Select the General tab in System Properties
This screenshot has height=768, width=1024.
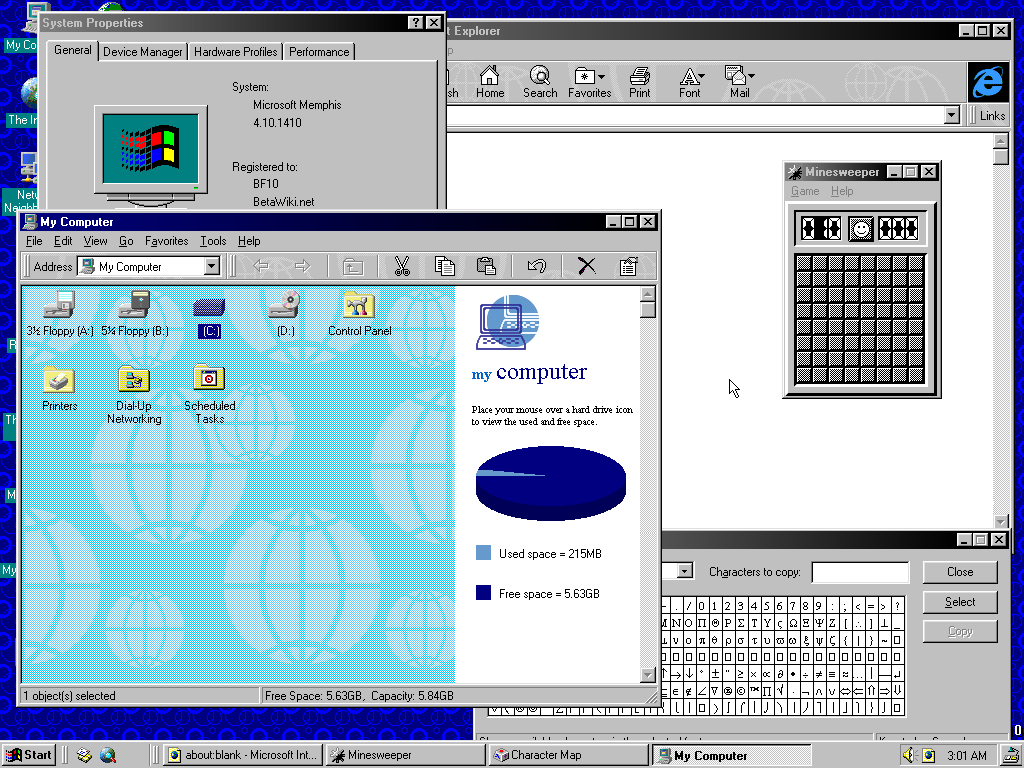72,50
